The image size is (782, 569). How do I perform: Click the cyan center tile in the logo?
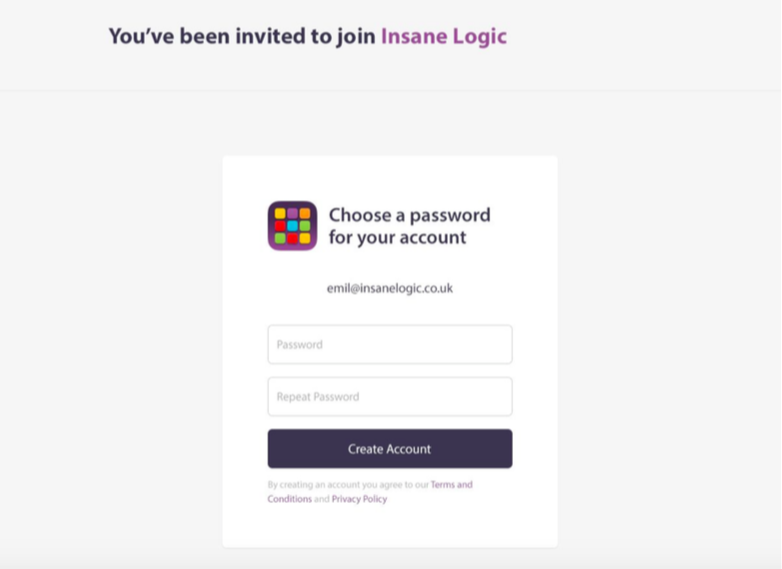click(292, 226)
